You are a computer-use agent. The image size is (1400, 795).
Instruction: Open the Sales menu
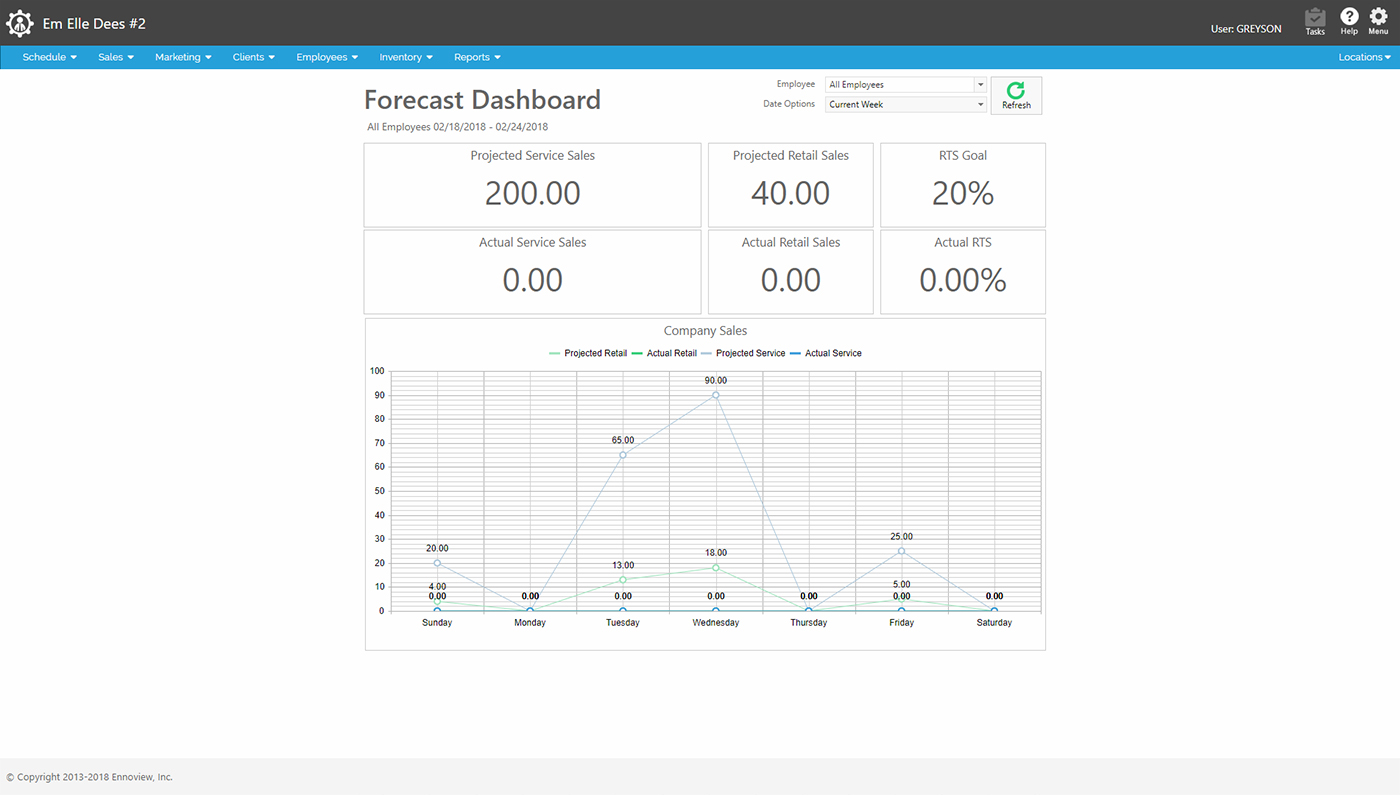tap(116, 57)
